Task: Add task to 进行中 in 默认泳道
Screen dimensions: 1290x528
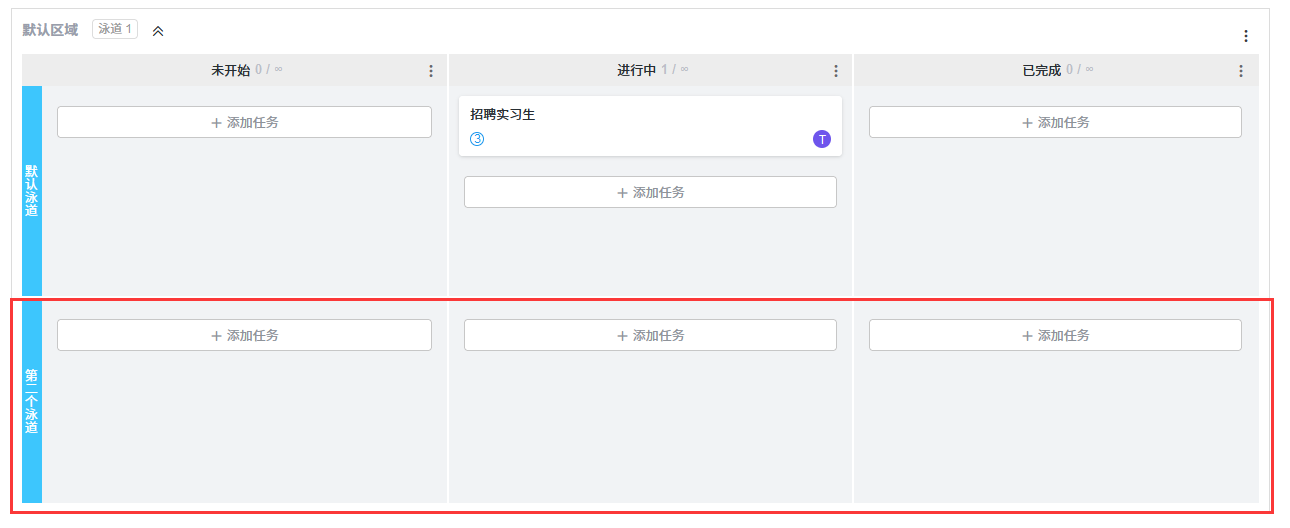Action: (x=650, y=192)
